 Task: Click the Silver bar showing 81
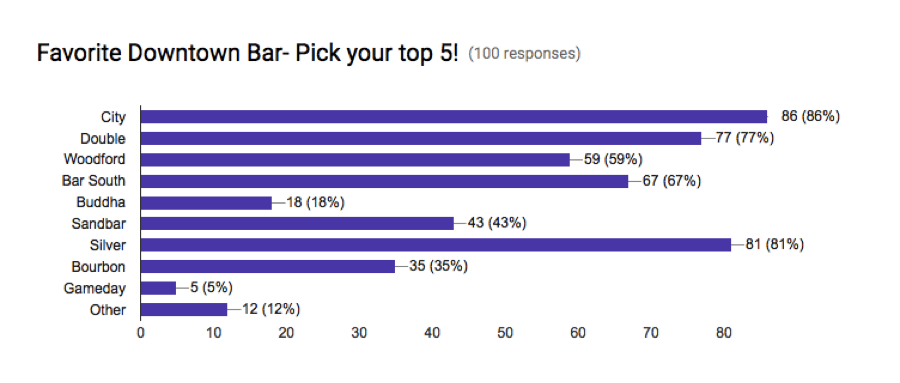click(436, 245)
